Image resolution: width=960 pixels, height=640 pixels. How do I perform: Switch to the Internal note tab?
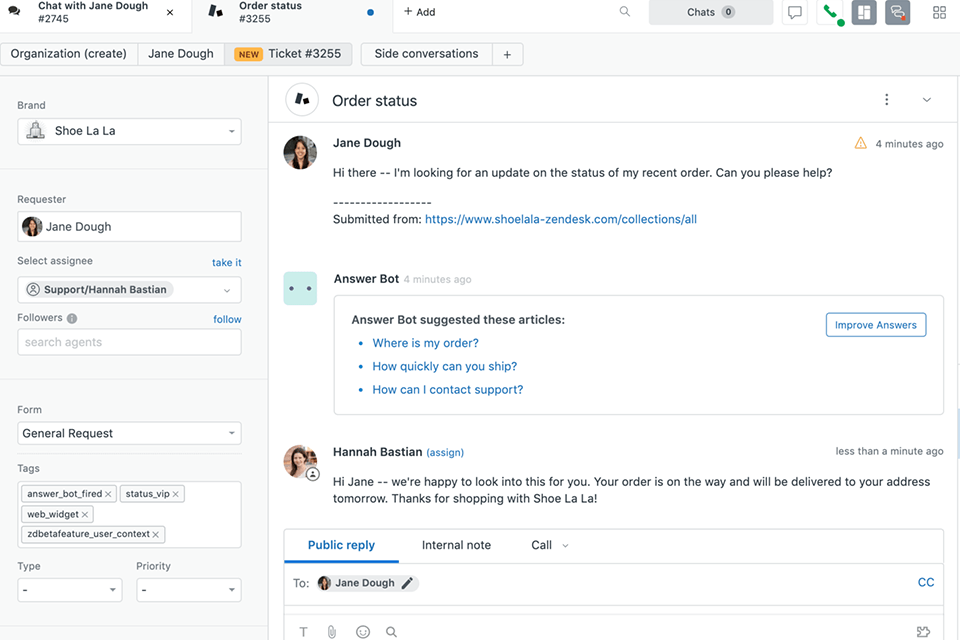click(x=456, y=545)
